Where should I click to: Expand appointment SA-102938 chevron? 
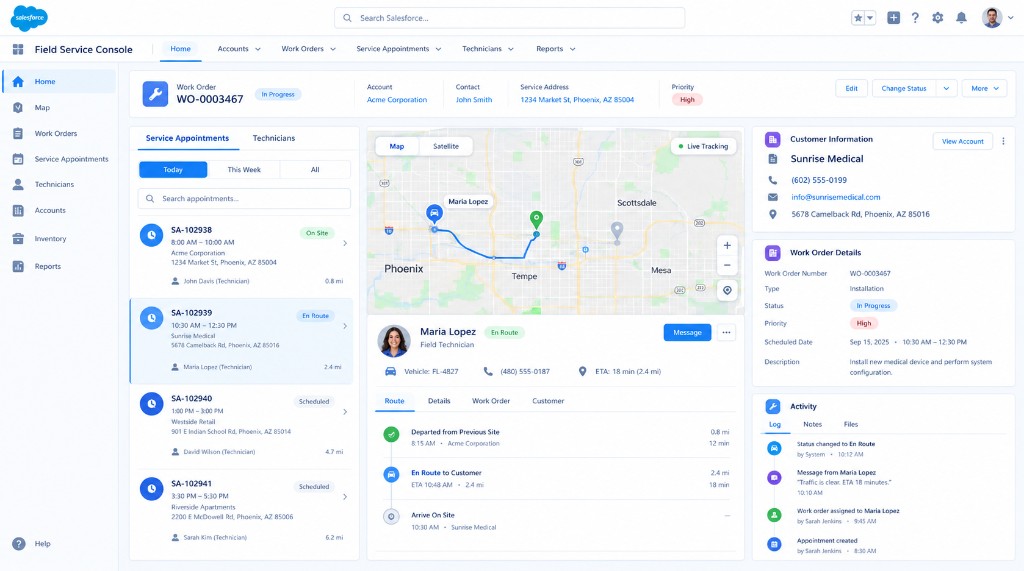pos(345,243)
